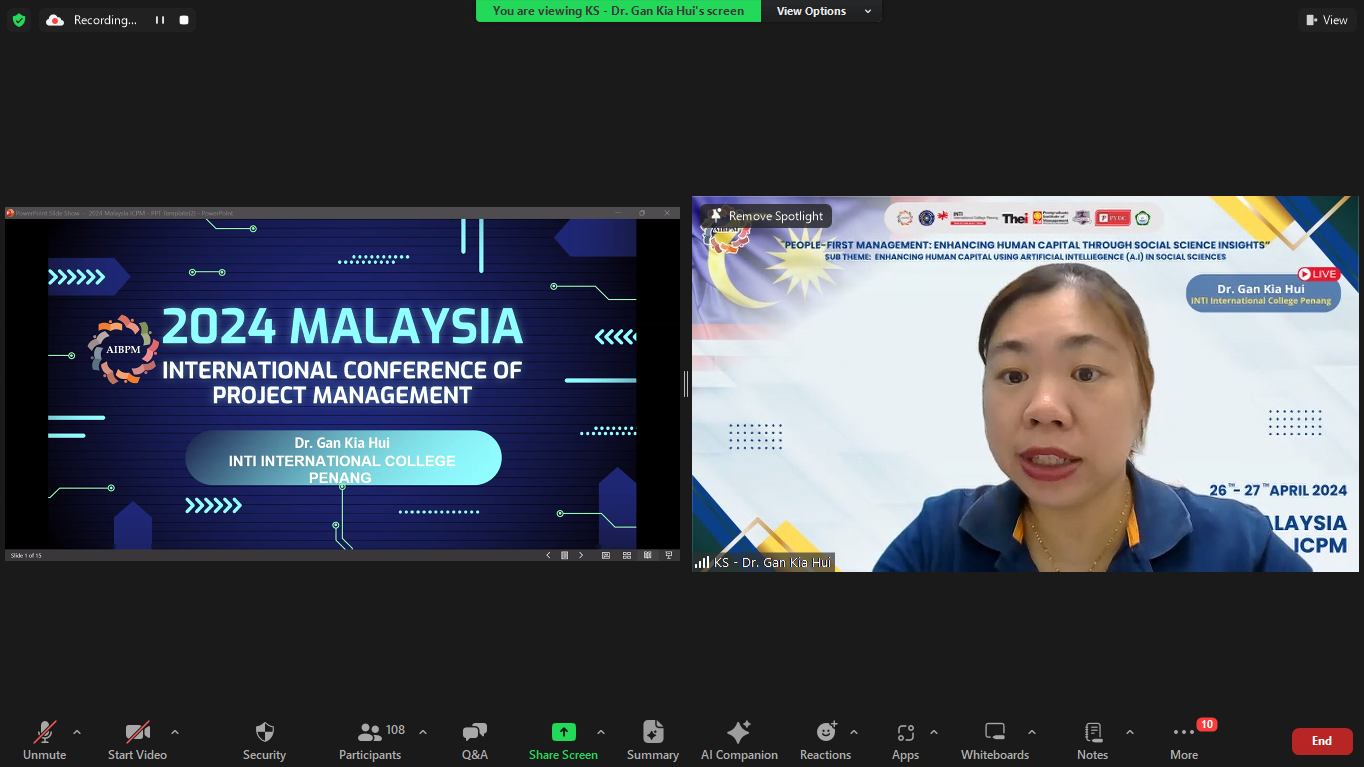The image size is (1364, 767).
Task: Expand video options arrow beside Start Video
Action: coord(175,732)
